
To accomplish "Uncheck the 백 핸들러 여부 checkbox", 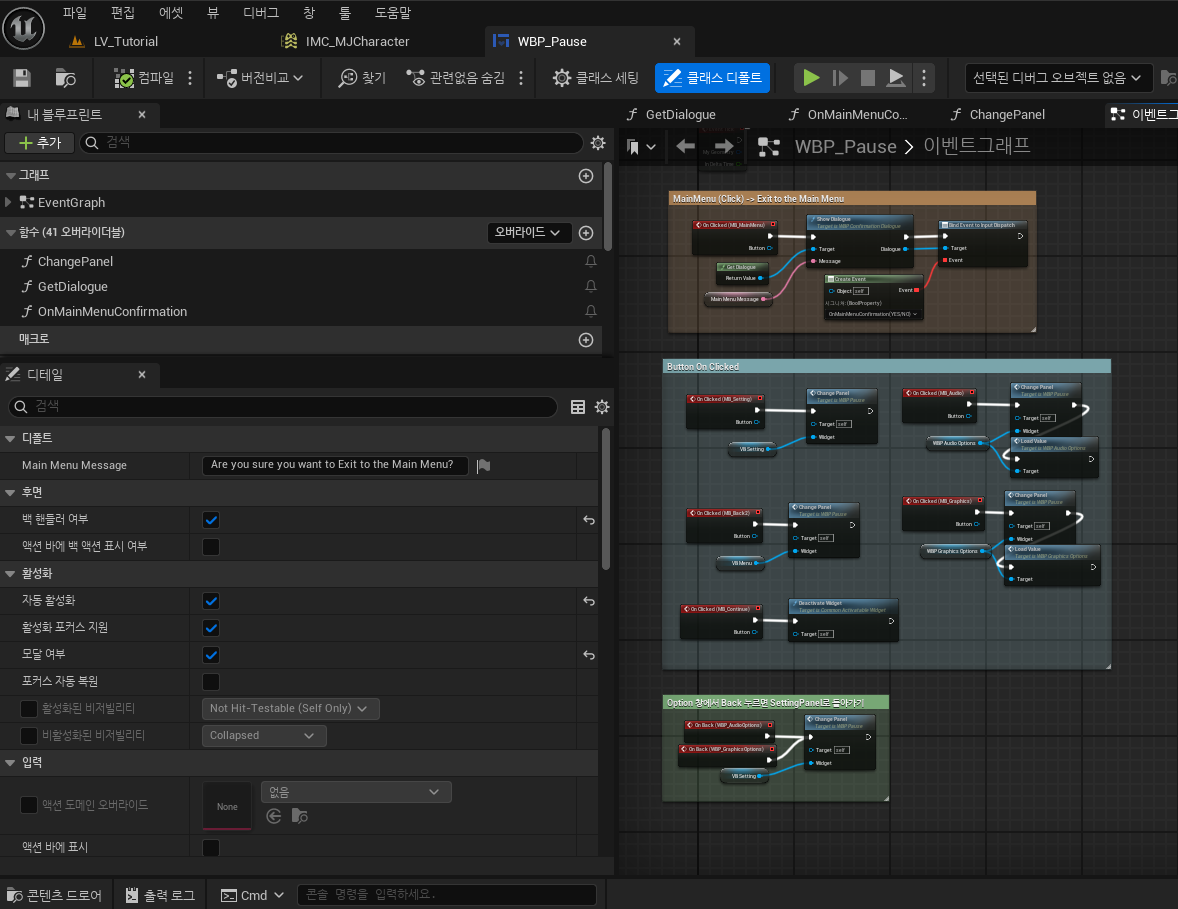I will (x=211, y=520).
